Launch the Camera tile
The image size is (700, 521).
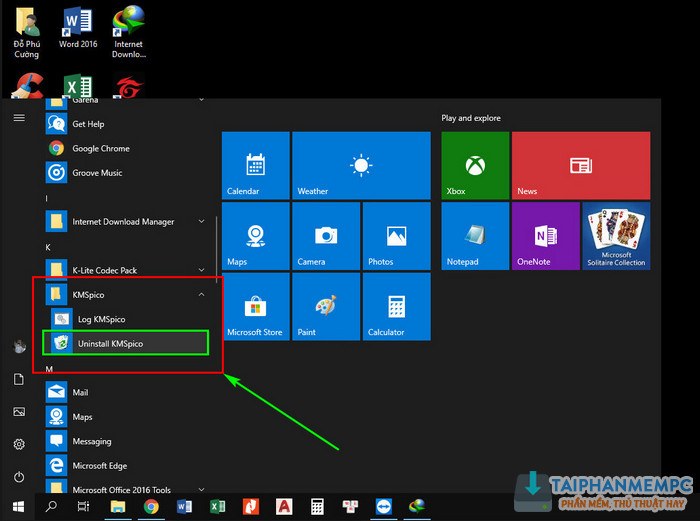326,236
